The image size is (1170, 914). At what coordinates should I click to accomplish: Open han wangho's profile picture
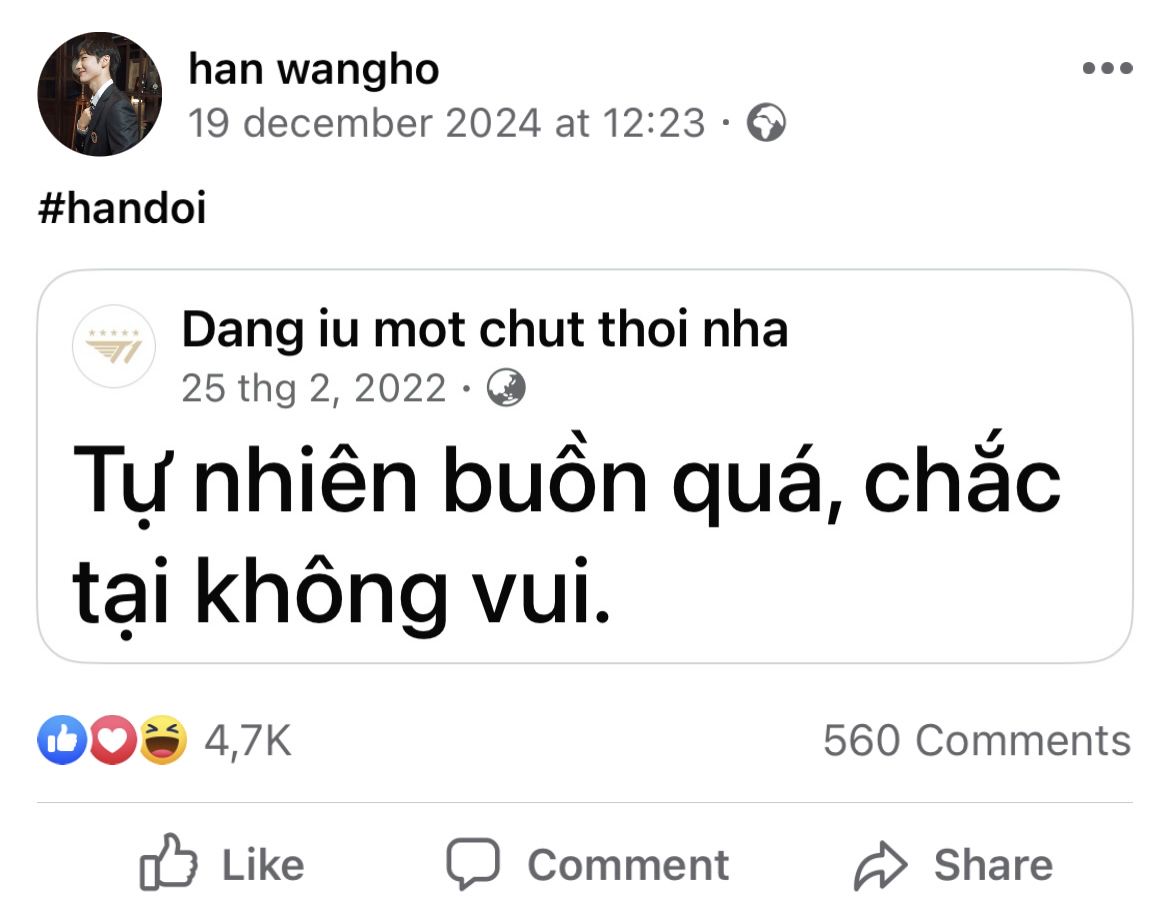99,94
